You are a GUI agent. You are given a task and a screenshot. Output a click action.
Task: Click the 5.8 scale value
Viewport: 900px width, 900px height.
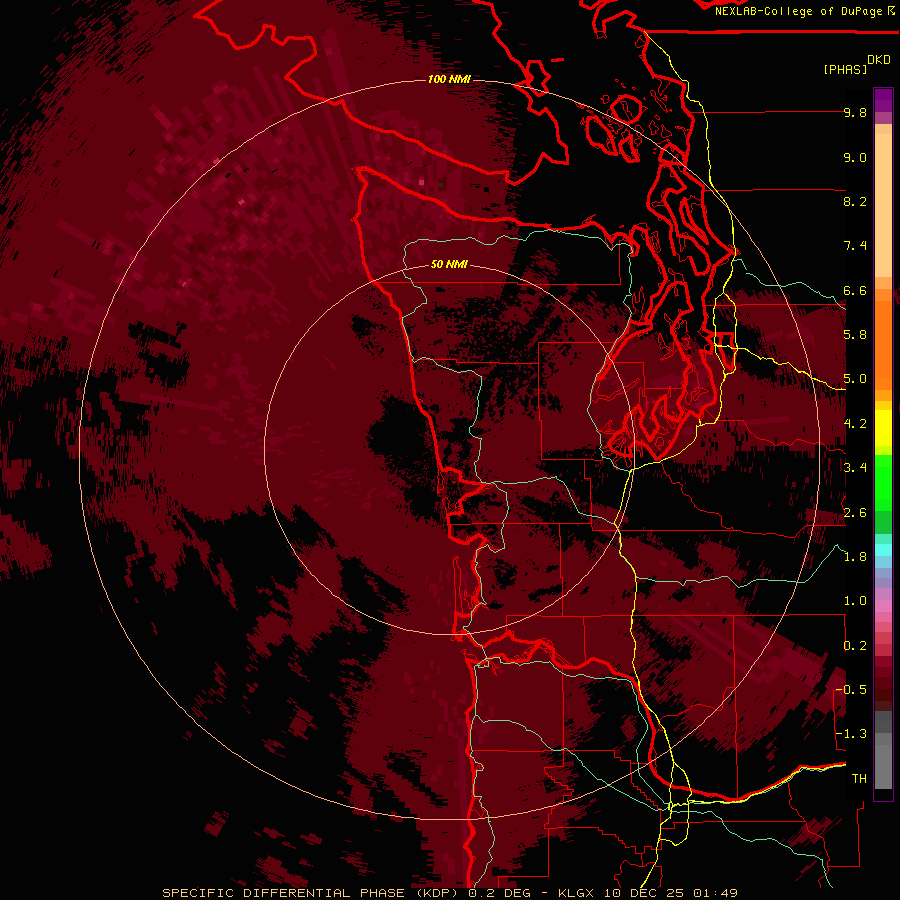tap(855, 335)
